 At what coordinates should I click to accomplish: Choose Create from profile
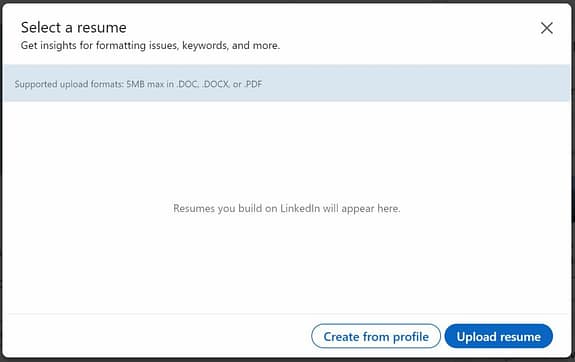(376, 336)
